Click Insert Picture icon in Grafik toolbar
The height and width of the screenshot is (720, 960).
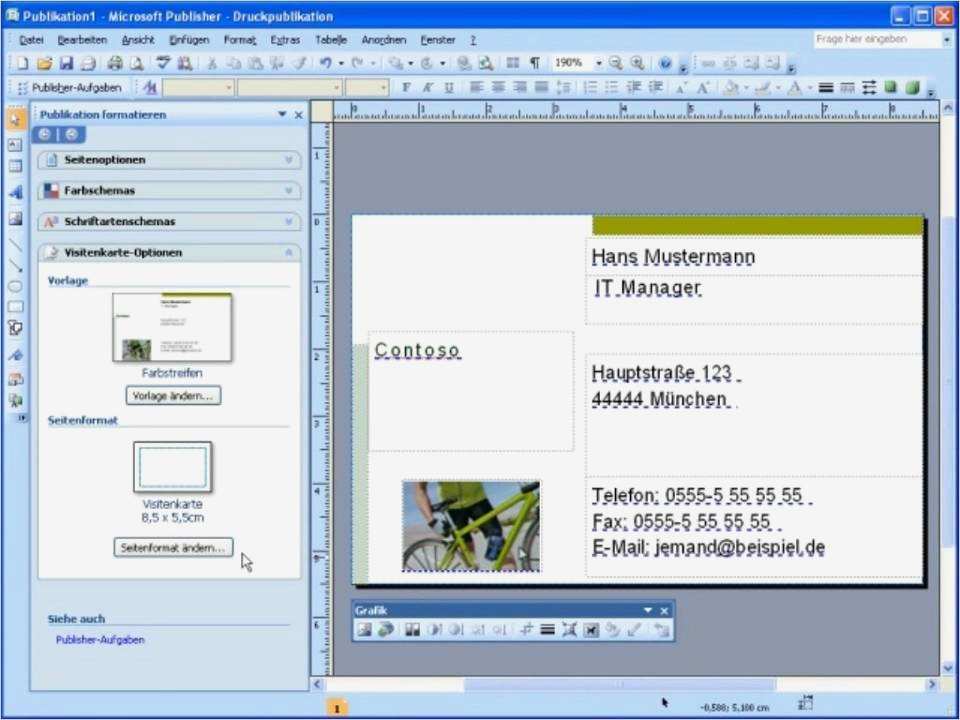tap(364, 629)
